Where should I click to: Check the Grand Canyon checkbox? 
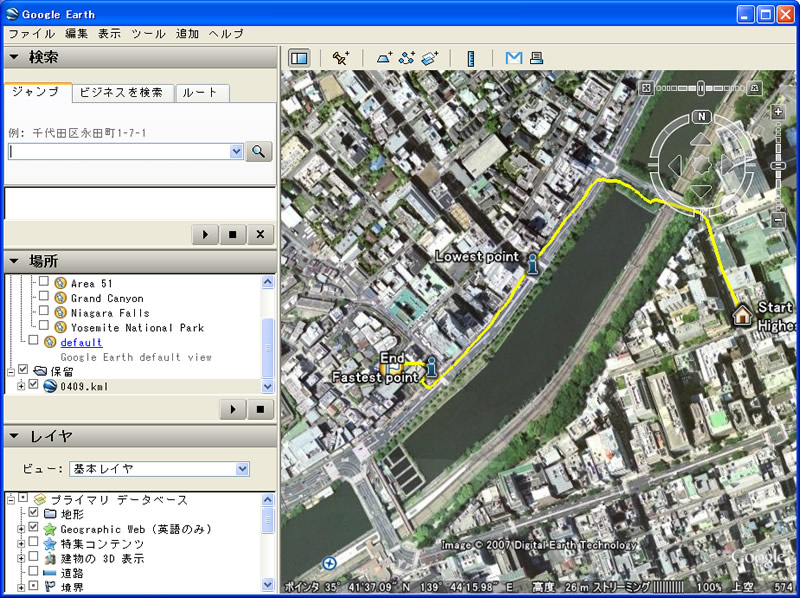click(44, 296)
